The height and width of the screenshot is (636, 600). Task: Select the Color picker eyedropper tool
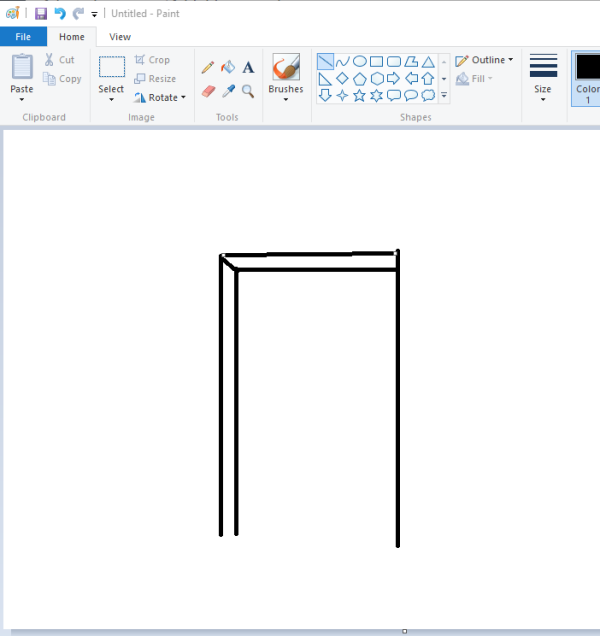click(x=228, y=91)
